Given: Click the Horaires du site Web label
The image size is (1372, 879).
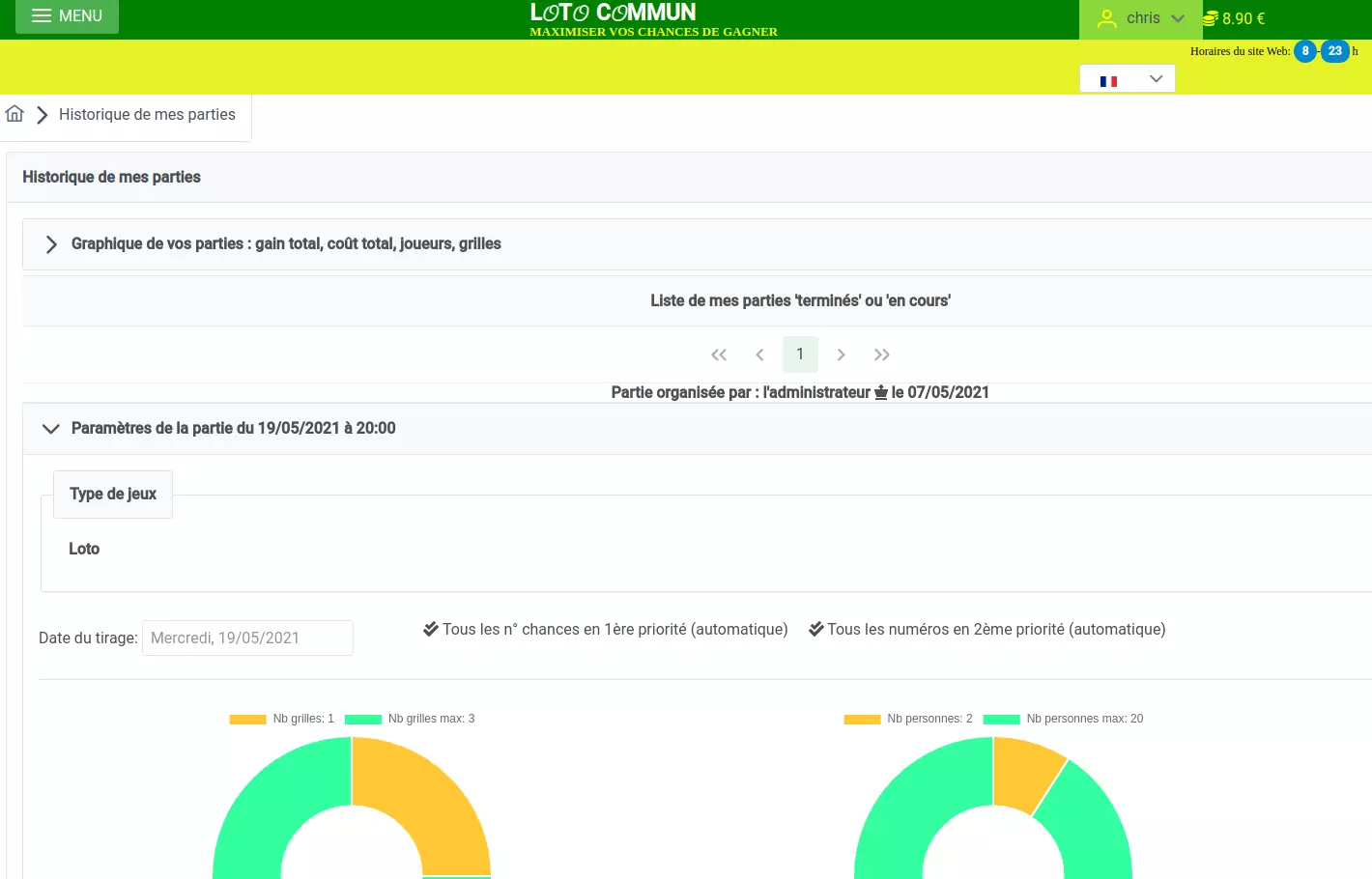Looking at the screenshot, I should pyautogui.click(x=1240, y=51).
